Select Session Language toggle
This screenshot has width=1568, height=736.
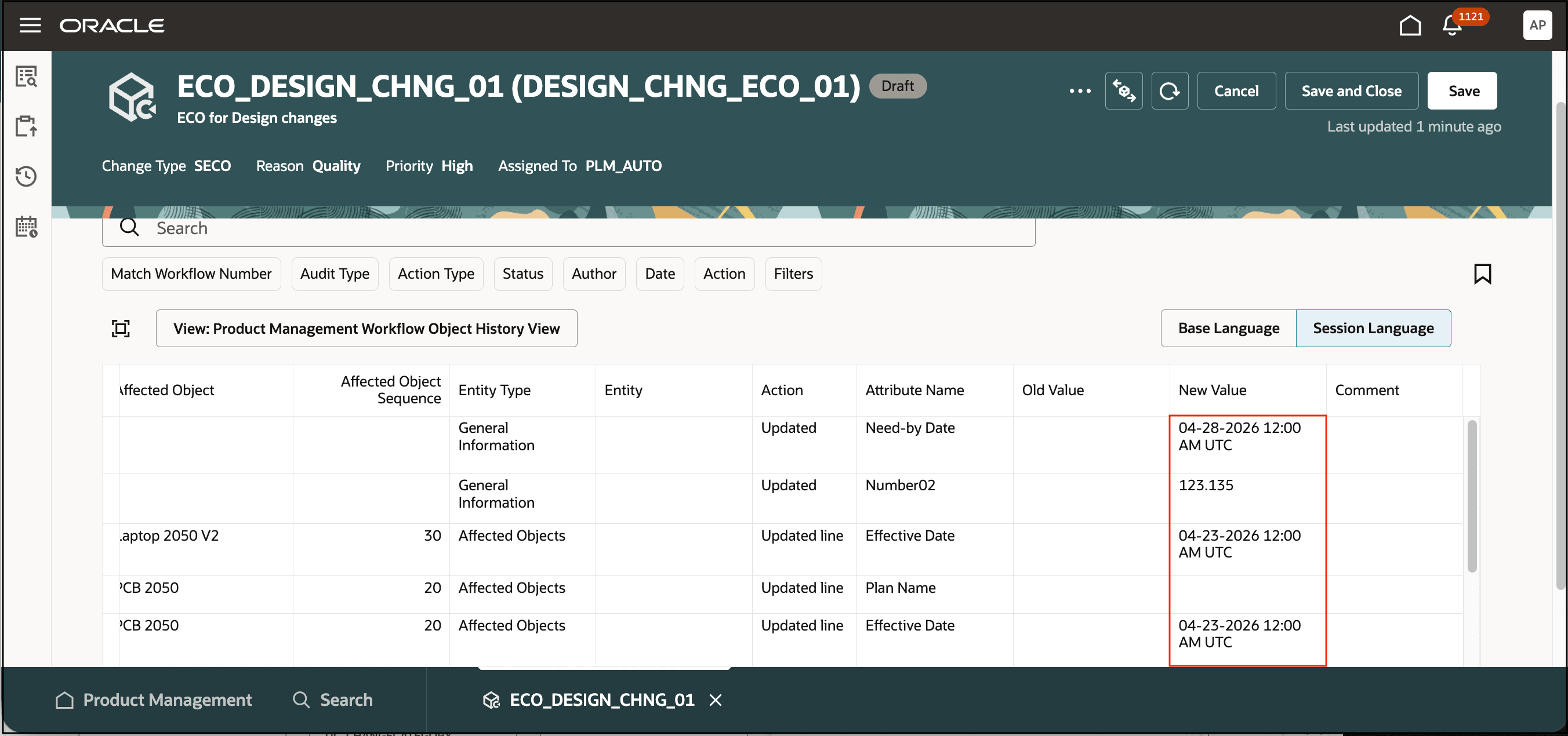tap(1373, 329)
